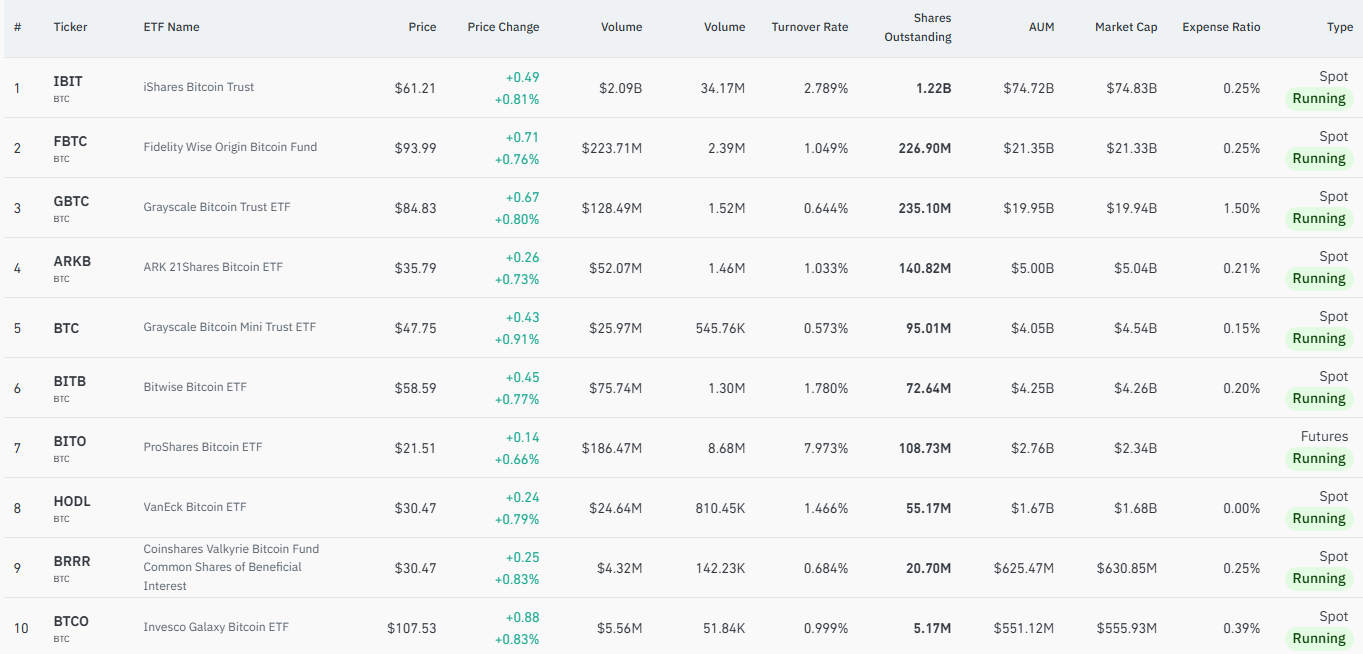This screenshot has height=654, width=1363.
Task: Sort by ETF Name column header
Action: click(x=171, y=27)
